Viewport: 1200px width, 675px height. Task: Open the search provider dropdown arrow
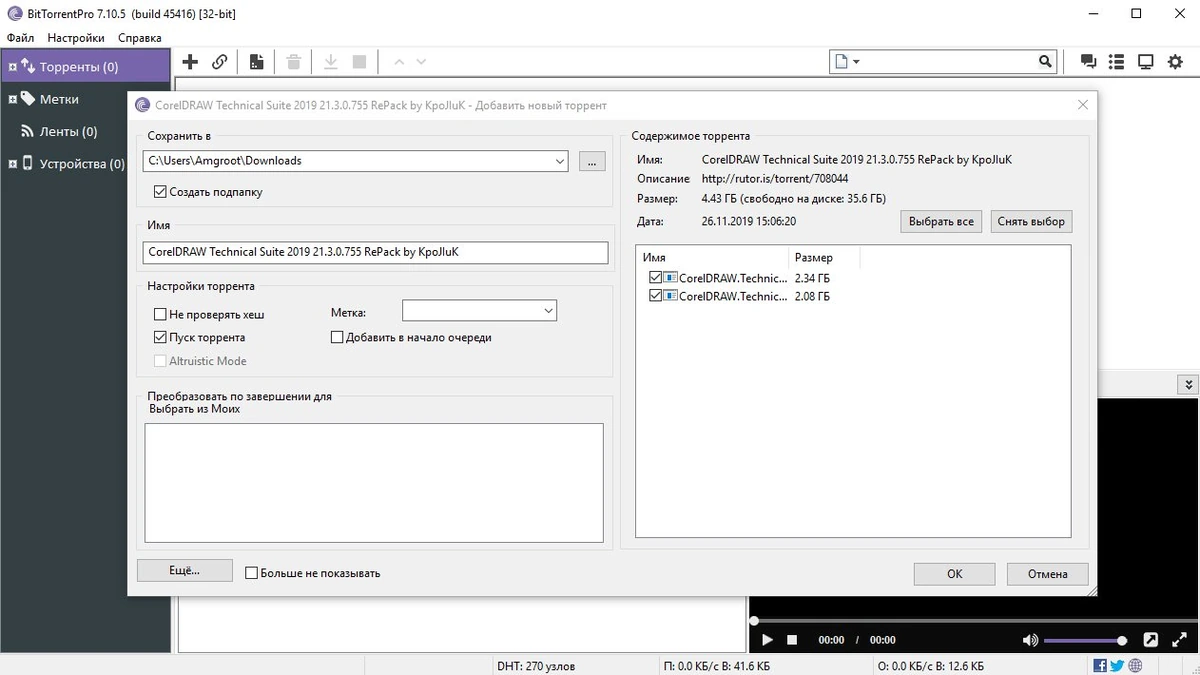(856, 62)
